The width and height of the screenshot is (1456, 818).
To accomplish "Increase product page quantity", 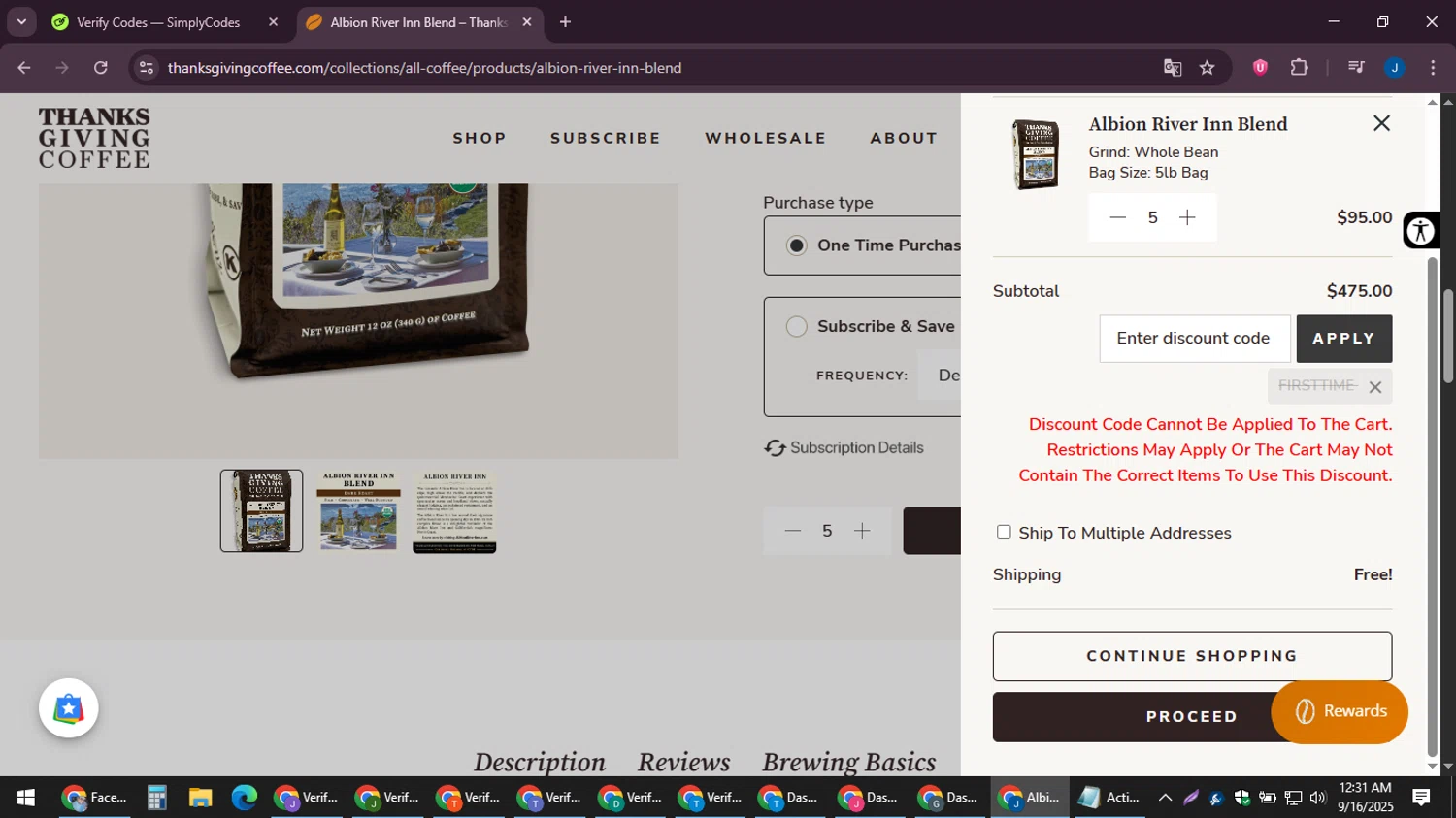I will point(862,531).
